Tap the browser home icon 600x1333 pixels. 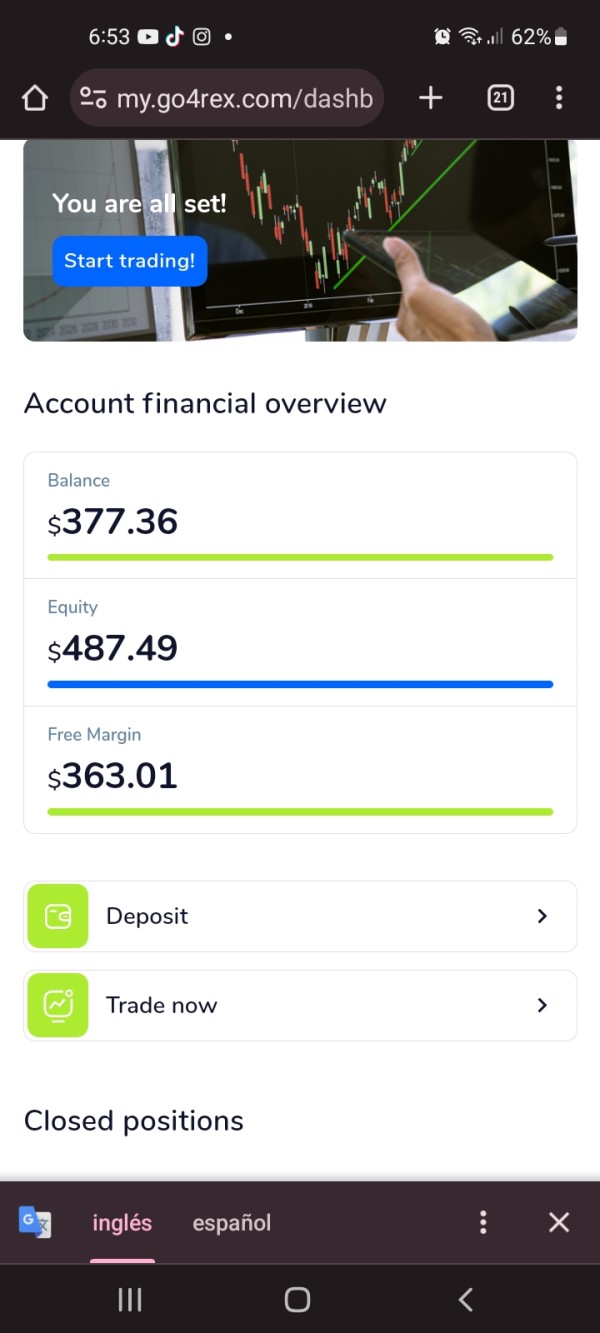pos(35,98)
